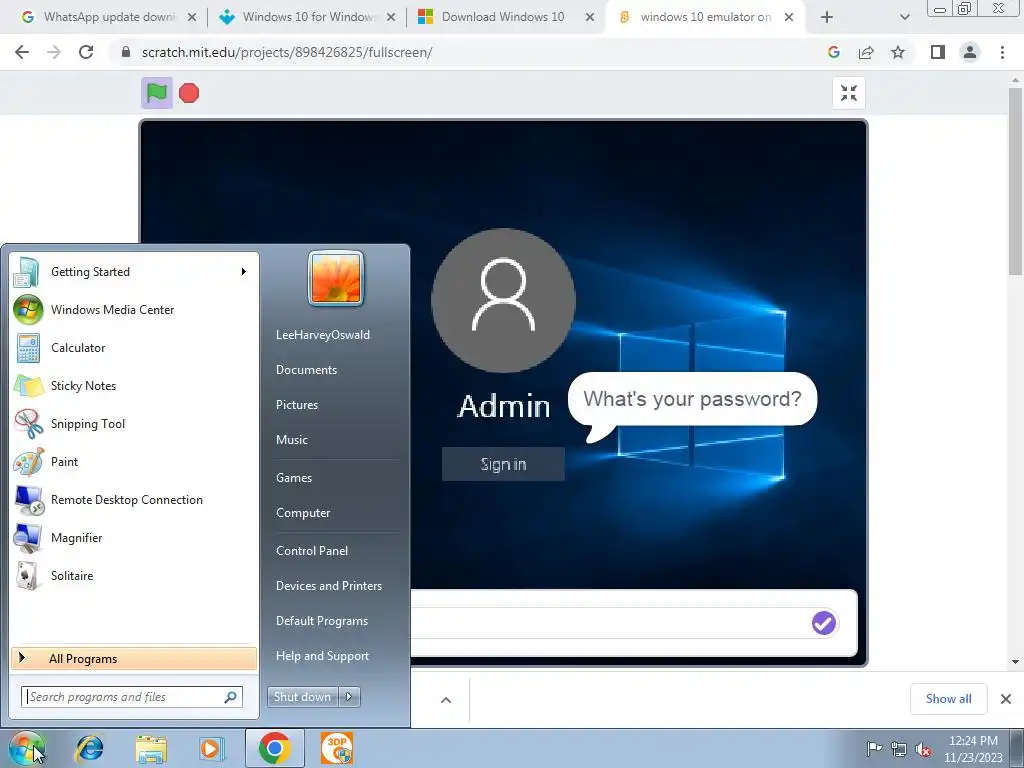Open Windows Explorer folder on taskbar

click(151, 748)
